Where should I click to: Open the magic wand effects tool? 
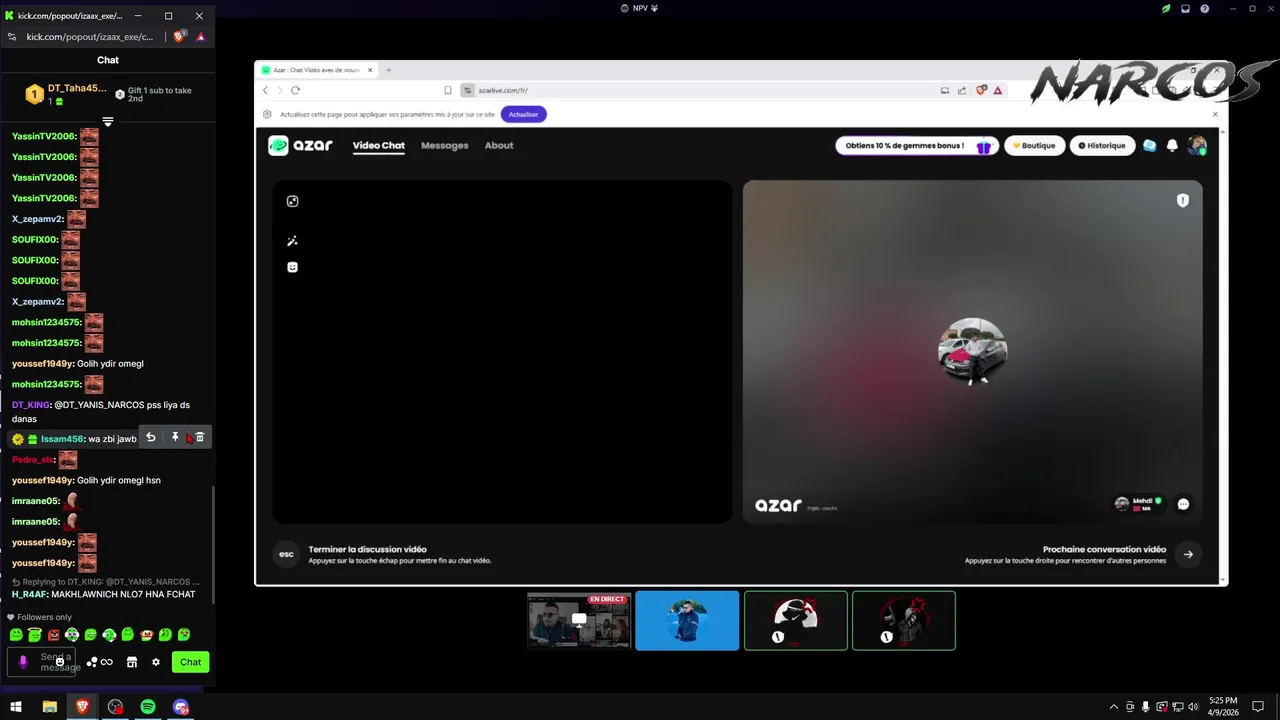point(292,241)
